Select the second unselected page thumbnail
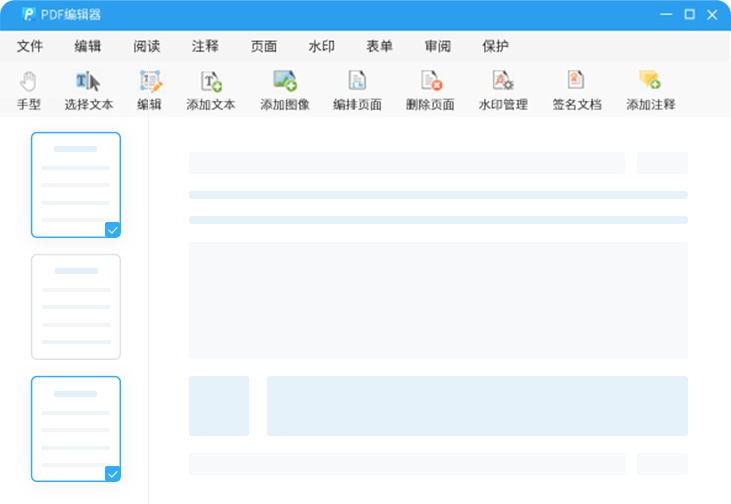731x504 pixels. [x=76, y=307]
